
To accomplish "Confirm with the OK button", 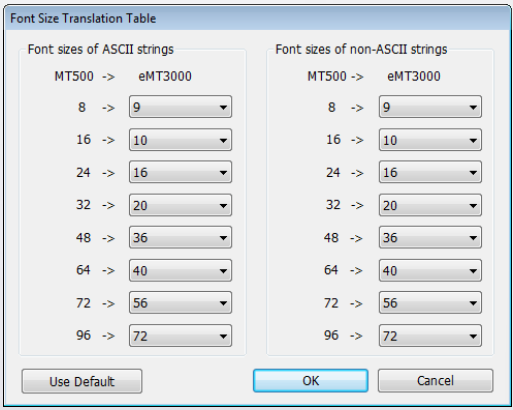I will coord(310,380).
